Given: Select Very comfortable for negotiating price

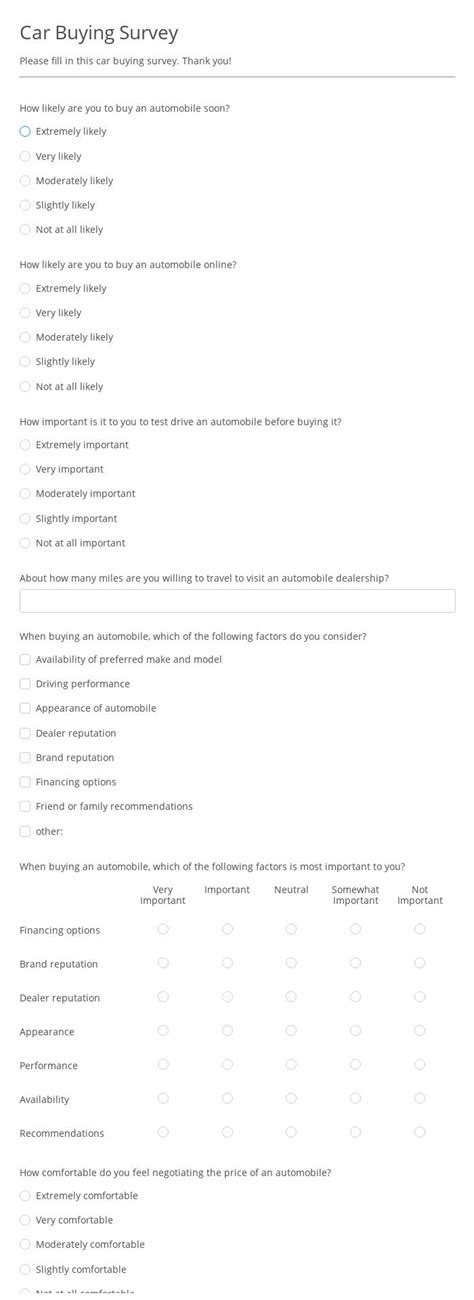Looking at the screenshot, I should [x=25, y=1220].
